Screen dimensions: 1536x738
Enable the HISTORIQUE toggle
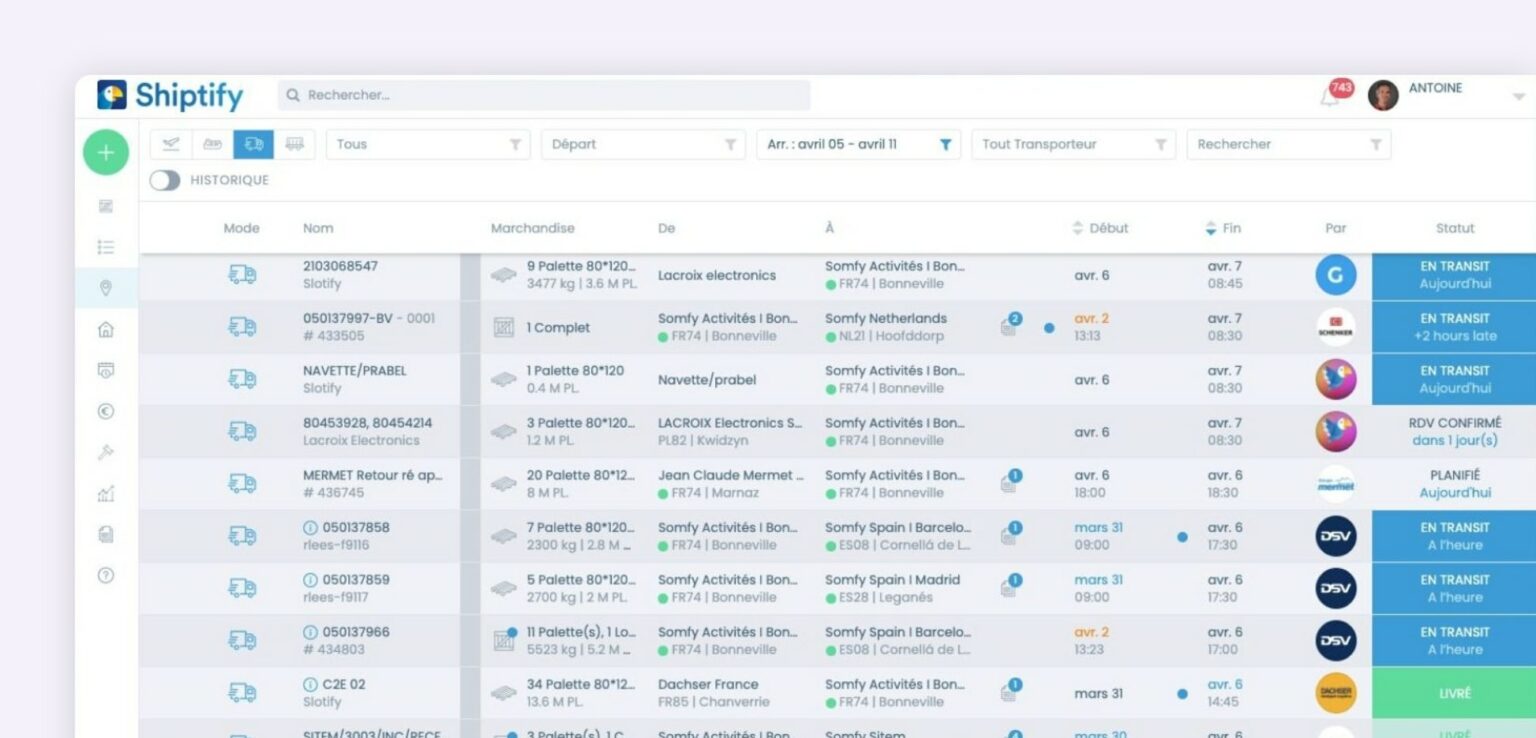coord(165,180)
